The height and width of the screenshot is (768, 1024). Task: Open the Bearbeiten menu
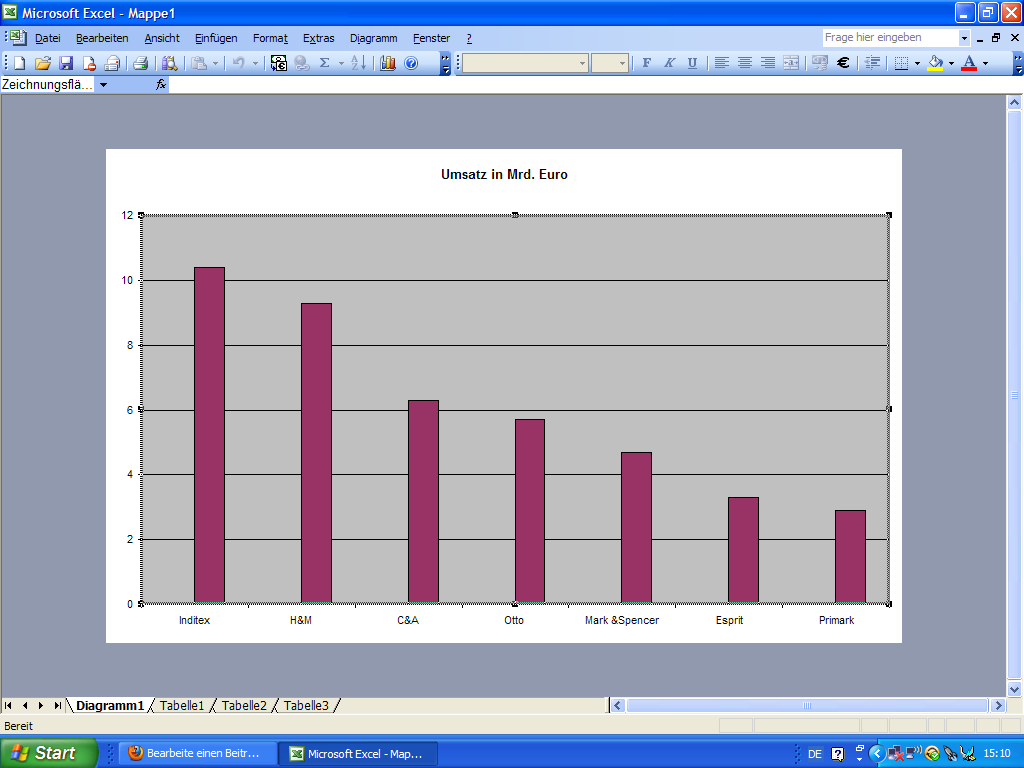point(102,38)
